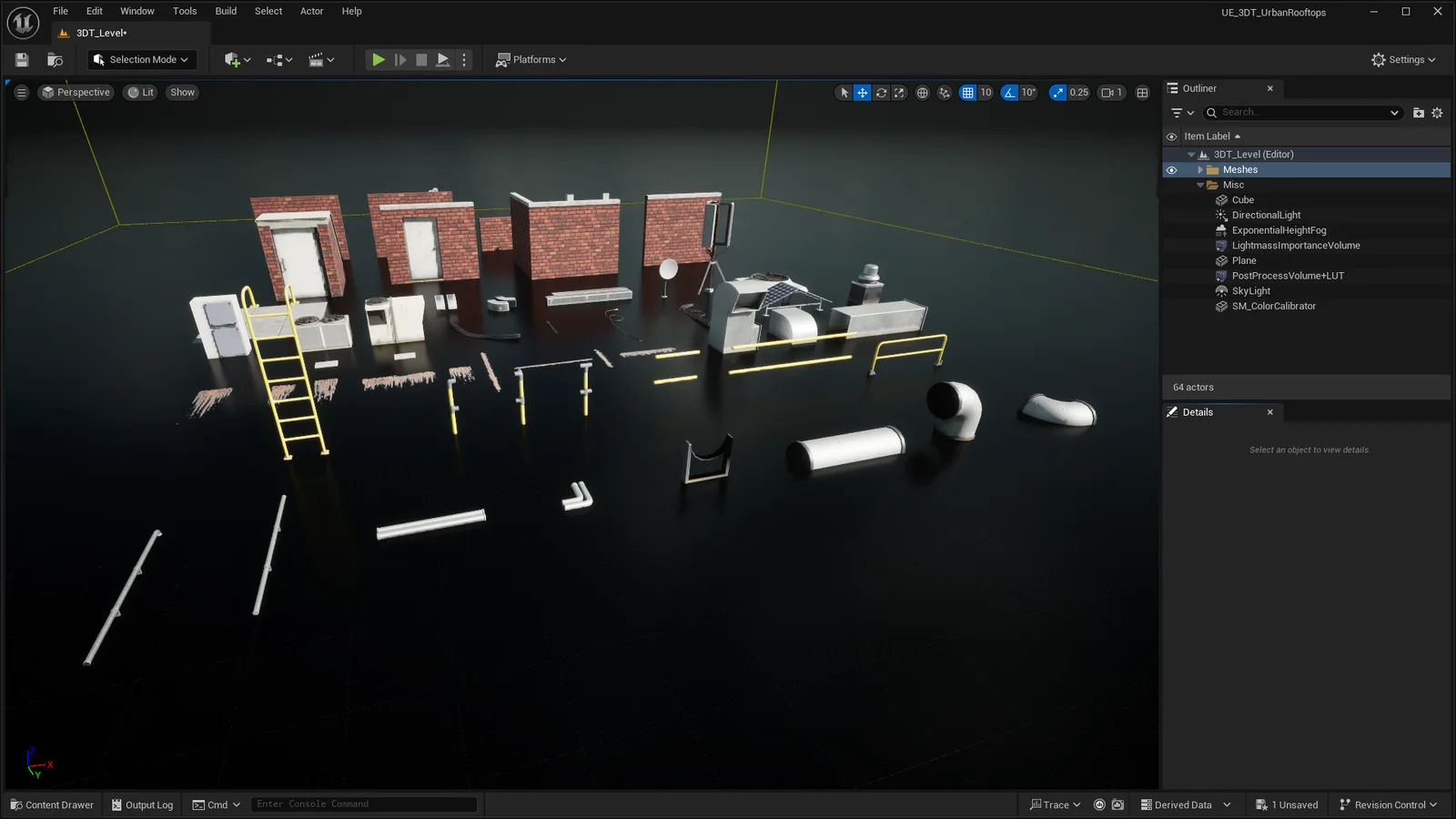Viewport: 1456px width, 819px height.
Task: Select the Rotate tool in viewport toolbar
Action: pos(880,92)
